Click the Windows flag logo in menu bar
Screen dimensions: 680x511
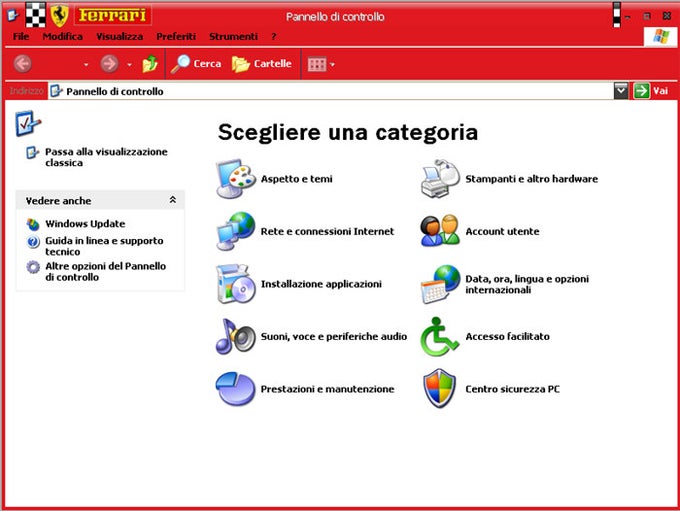[660, 36]
